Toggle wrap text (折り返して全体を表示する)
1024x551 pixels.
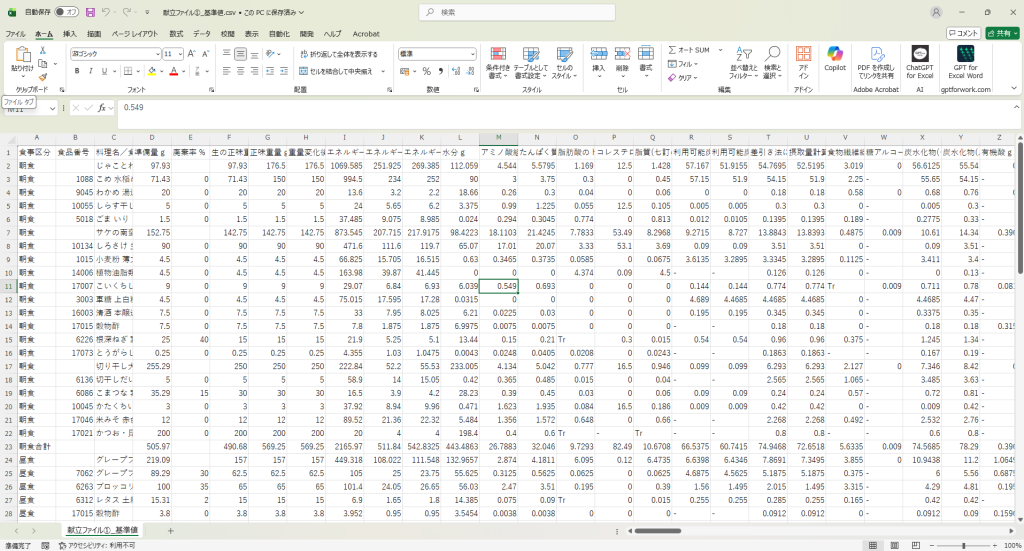coord(338,54)
